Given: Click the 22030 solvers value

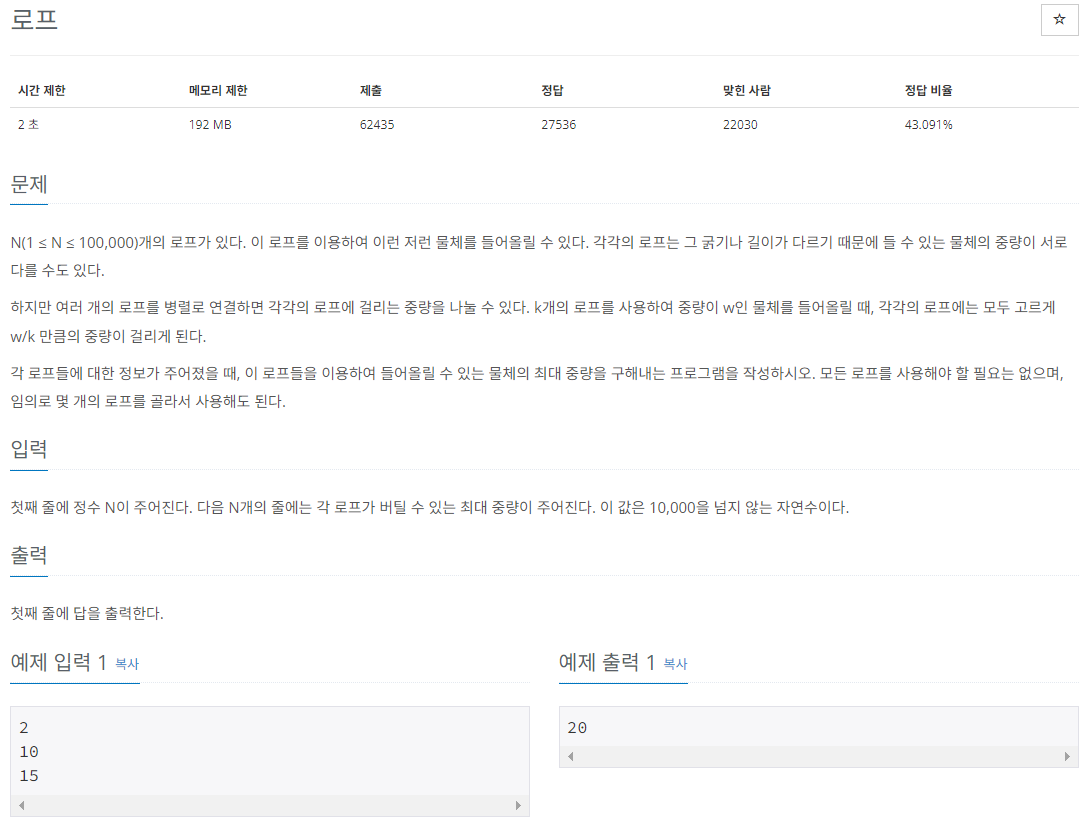Looking at the screenshot, I should [x=740, y=124].
